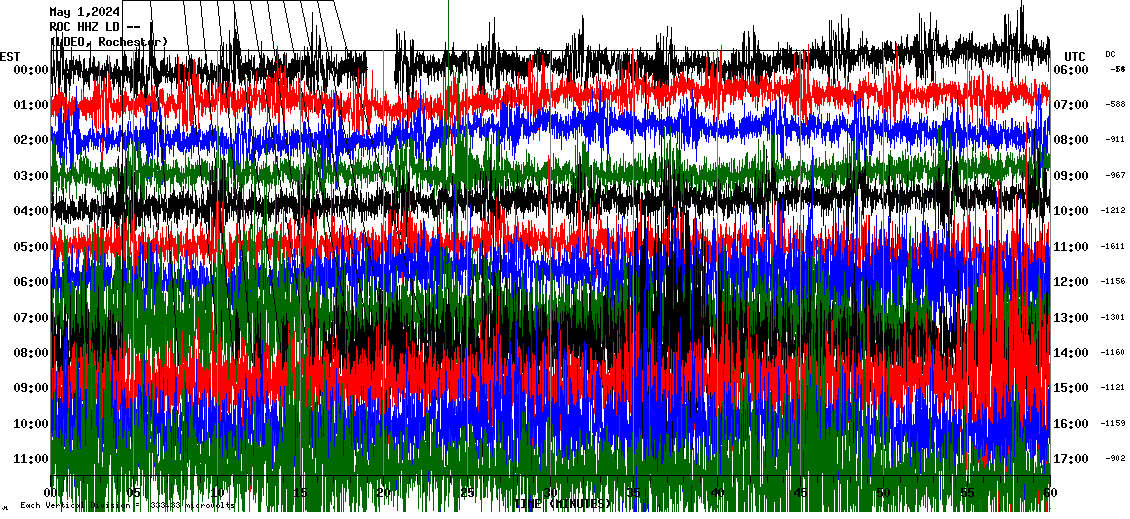
Task: Click the DC offset column header
Action: coord(1110,54)
